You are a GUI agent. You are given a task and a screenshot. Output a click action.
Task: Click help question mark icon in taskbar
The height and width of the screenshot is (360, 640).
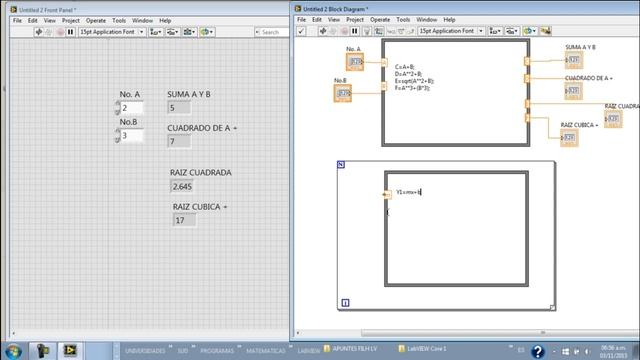[538, 351]
